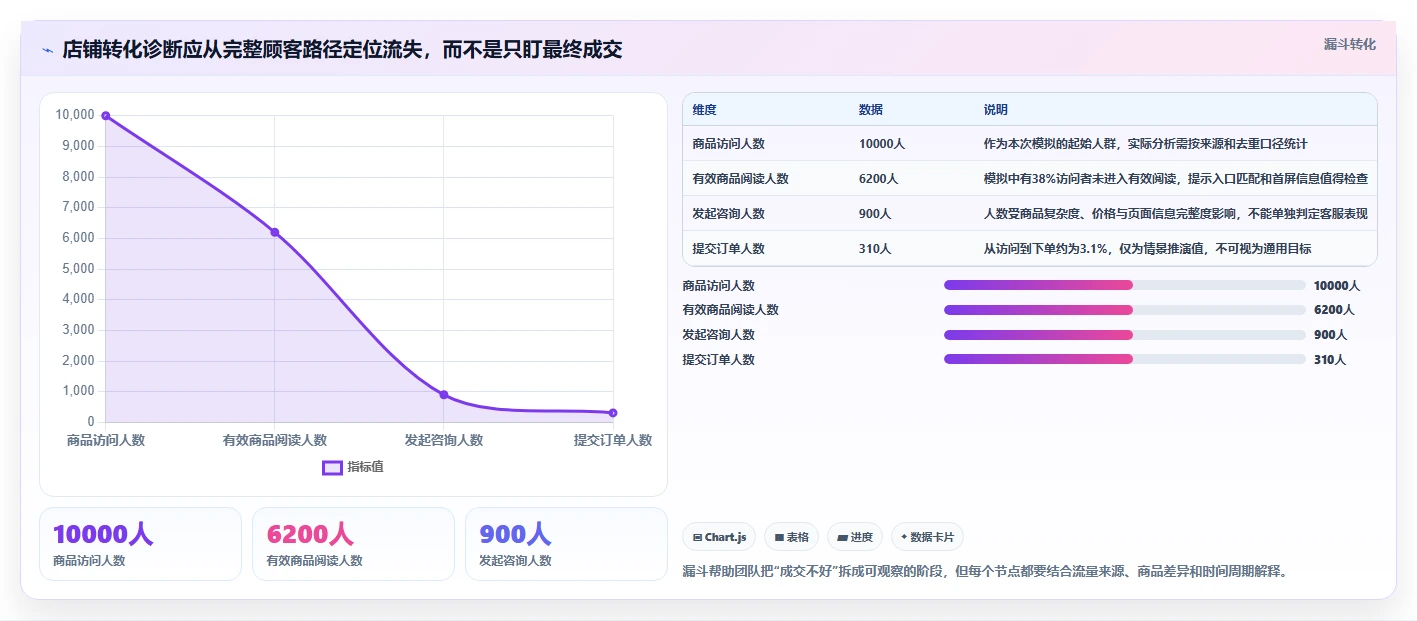1417x621 pixels.
Task: Click the 5,000 y-axis tick label
Action: point(78,268)
